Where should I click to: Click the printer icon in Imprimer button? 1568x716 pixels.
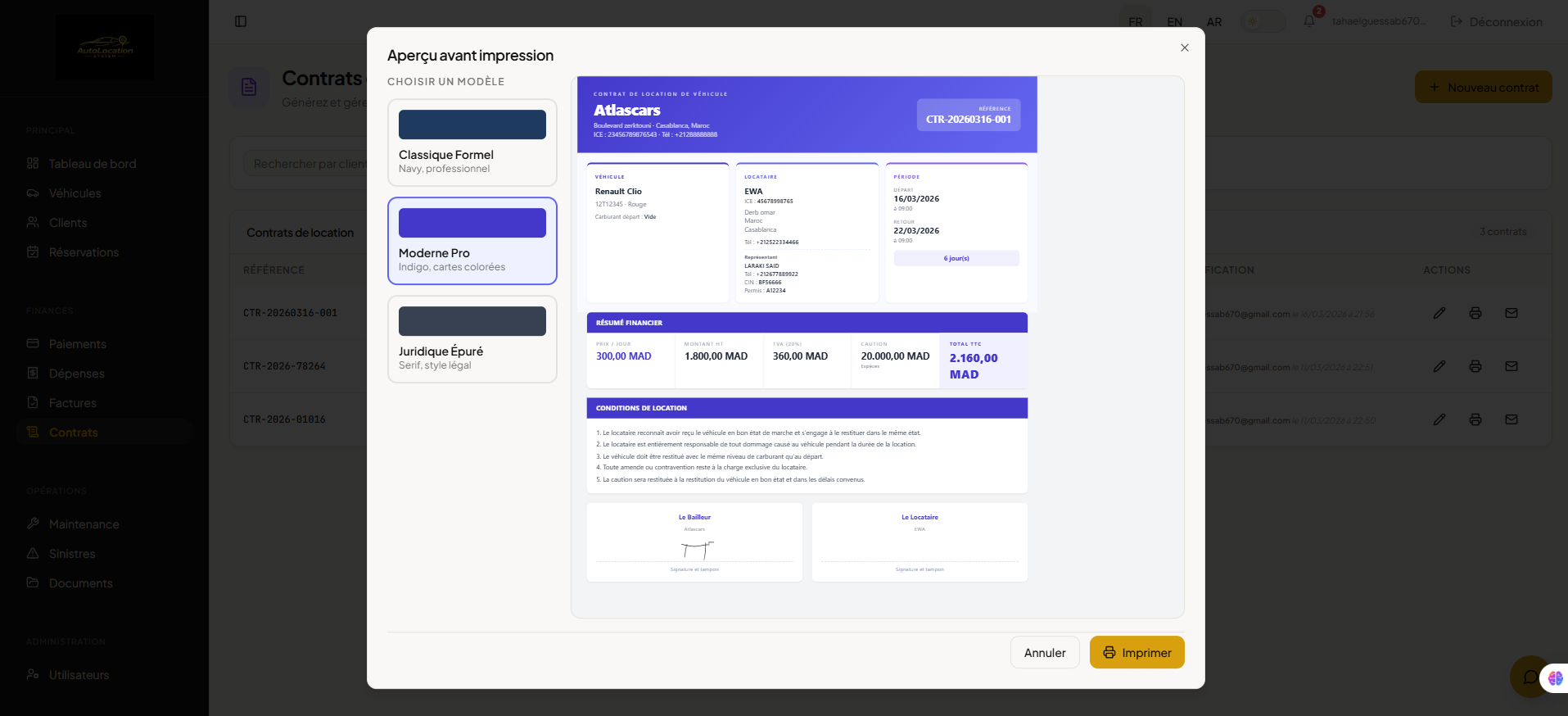(1109, 652)
